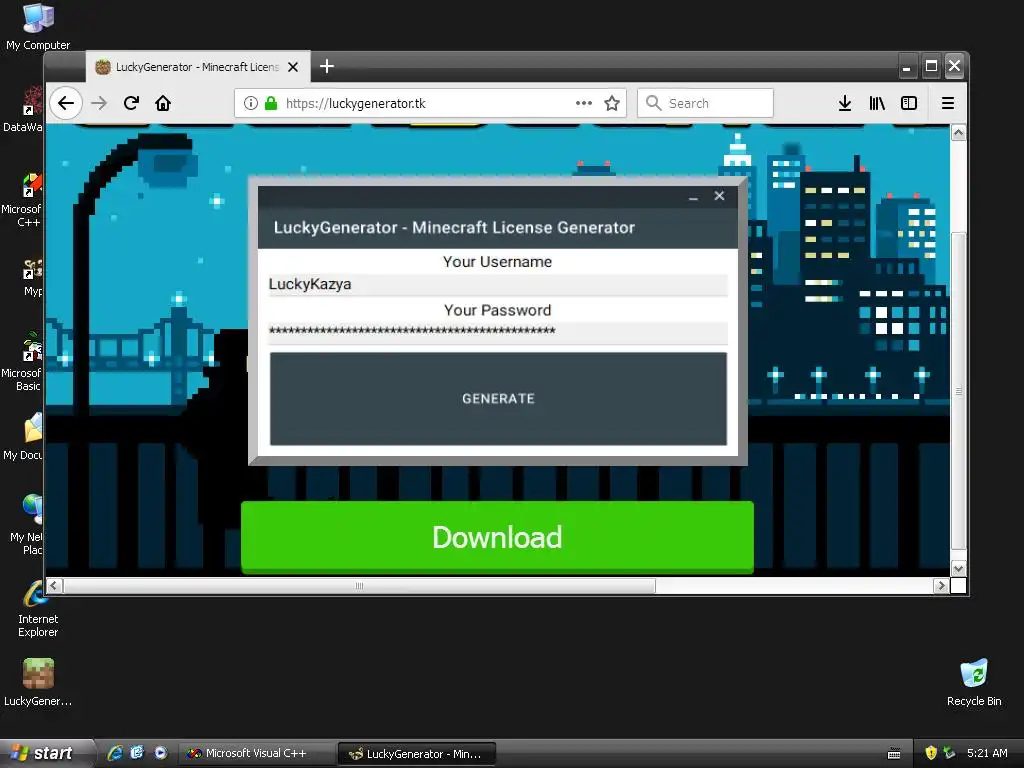Select the Internet Explorer desktop icon
Viewport: 1024px width, 768px height.
pyautogui.click(x=38, y=609)
